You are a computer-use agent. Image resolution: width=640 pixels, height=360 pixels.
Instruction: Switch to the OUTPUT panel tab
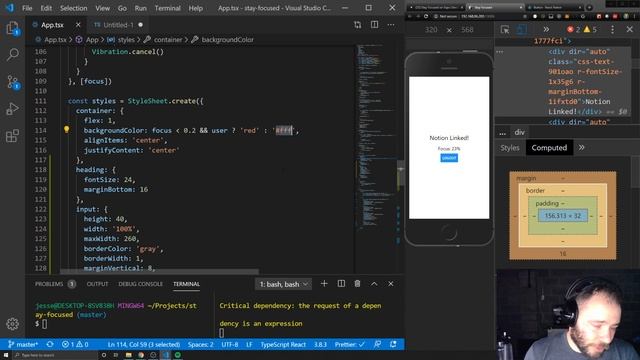point(97,284)
